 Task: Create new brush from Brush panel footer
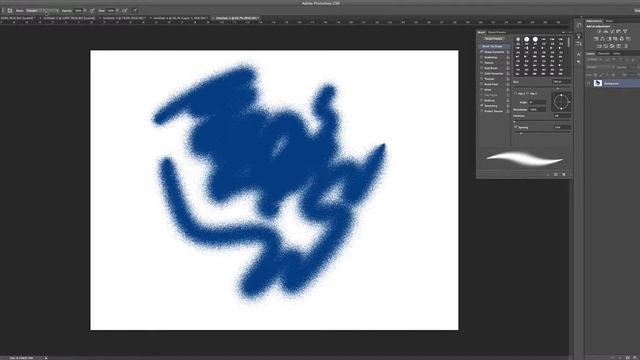pyautogui.click(x=564, y=174)
